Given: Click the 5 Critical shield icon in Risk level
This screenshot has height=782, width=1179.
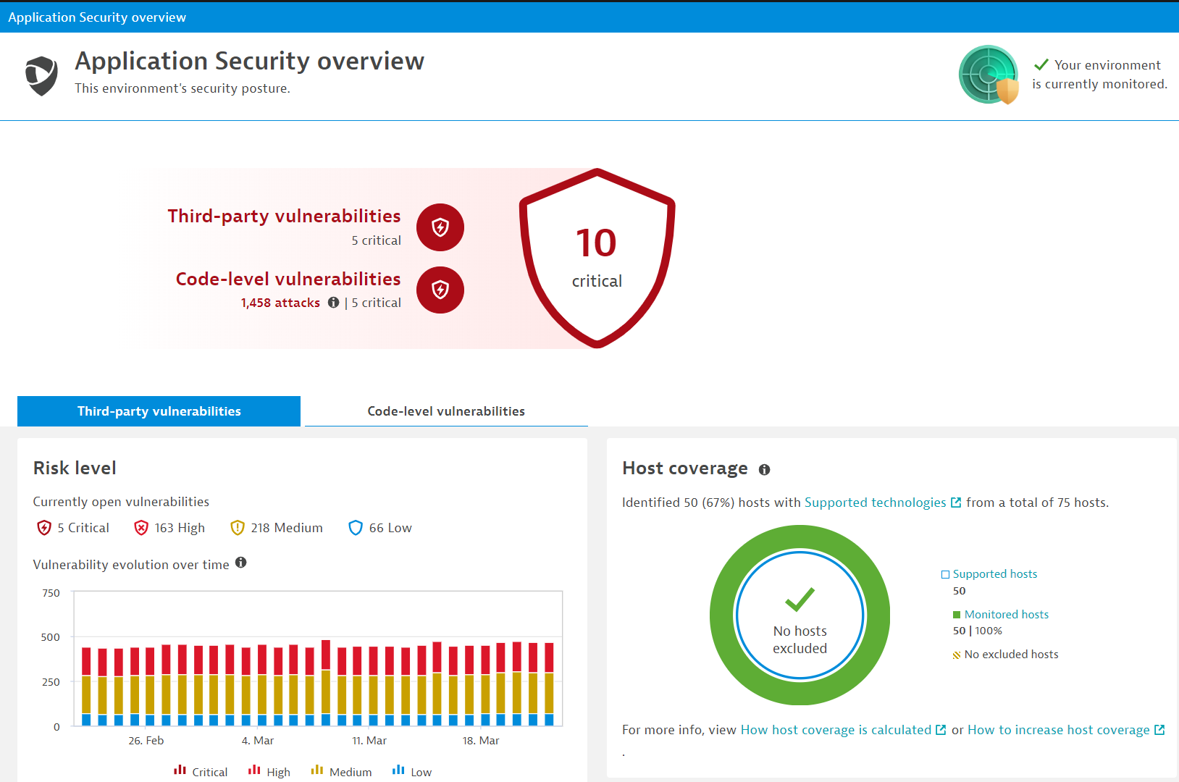Looking at the screenshot, I should click(44, 528).
